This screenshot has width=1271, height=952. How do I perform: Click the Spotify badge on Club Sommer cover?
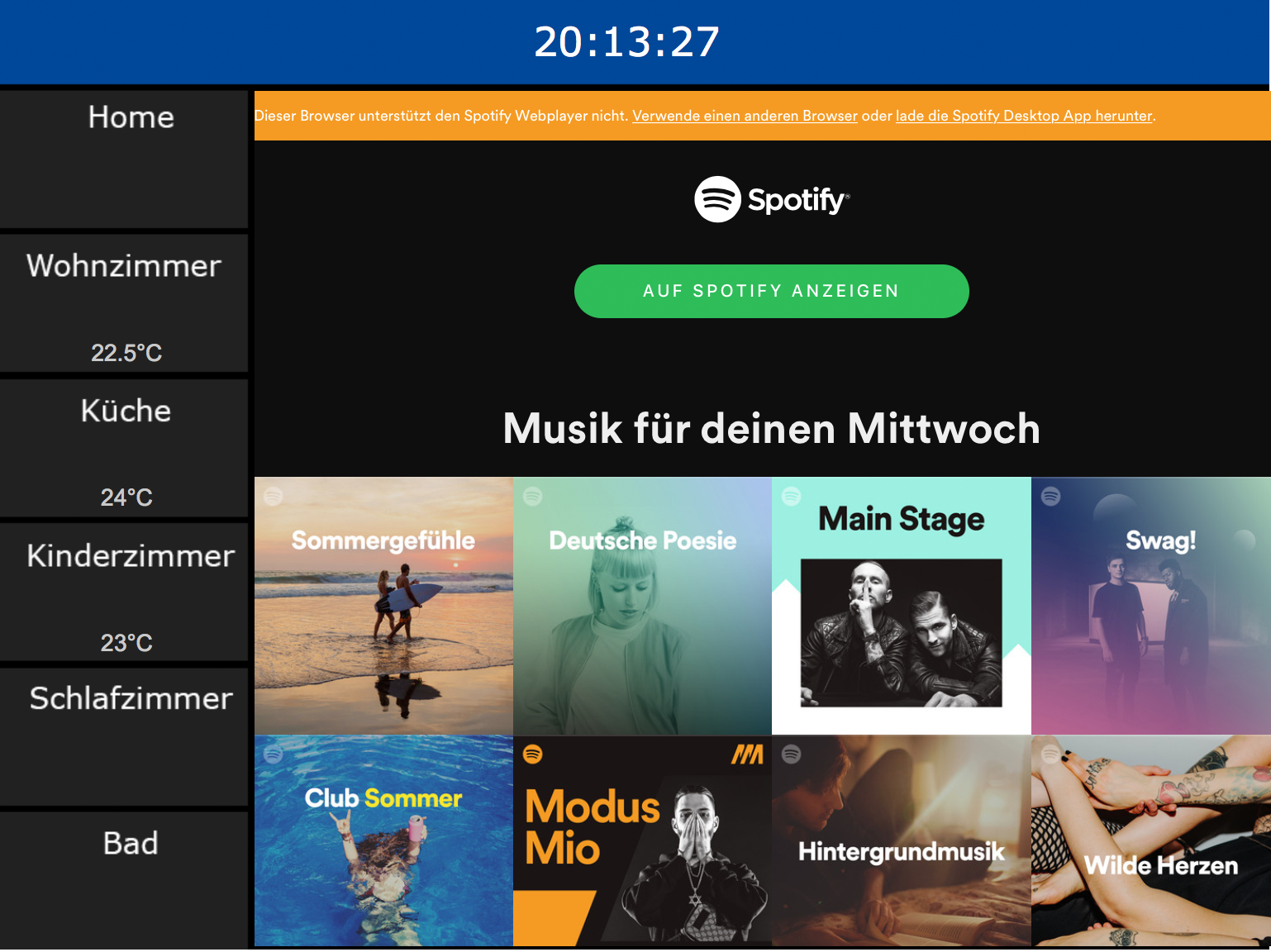click(274, 754)
